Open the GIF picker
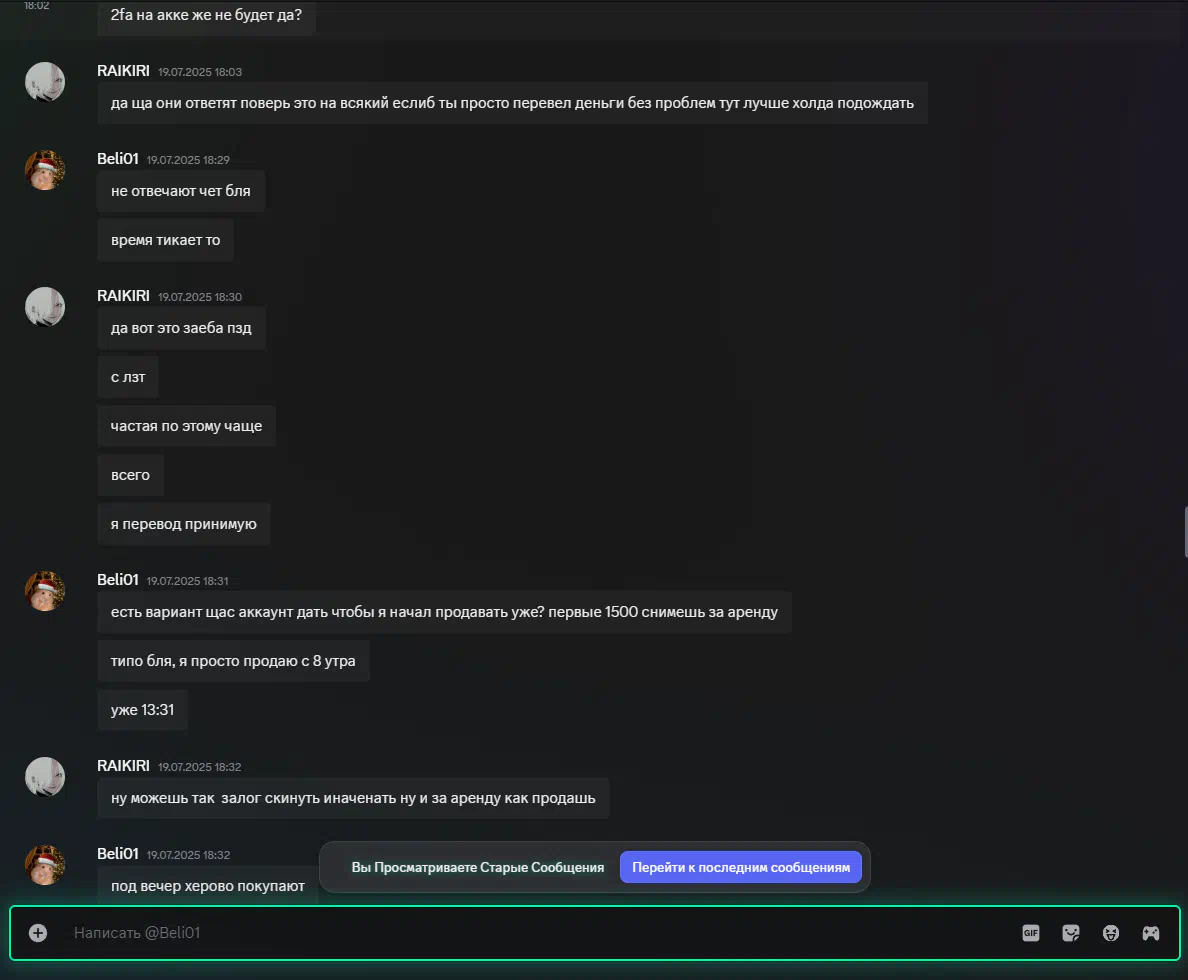 [1030, 933]
